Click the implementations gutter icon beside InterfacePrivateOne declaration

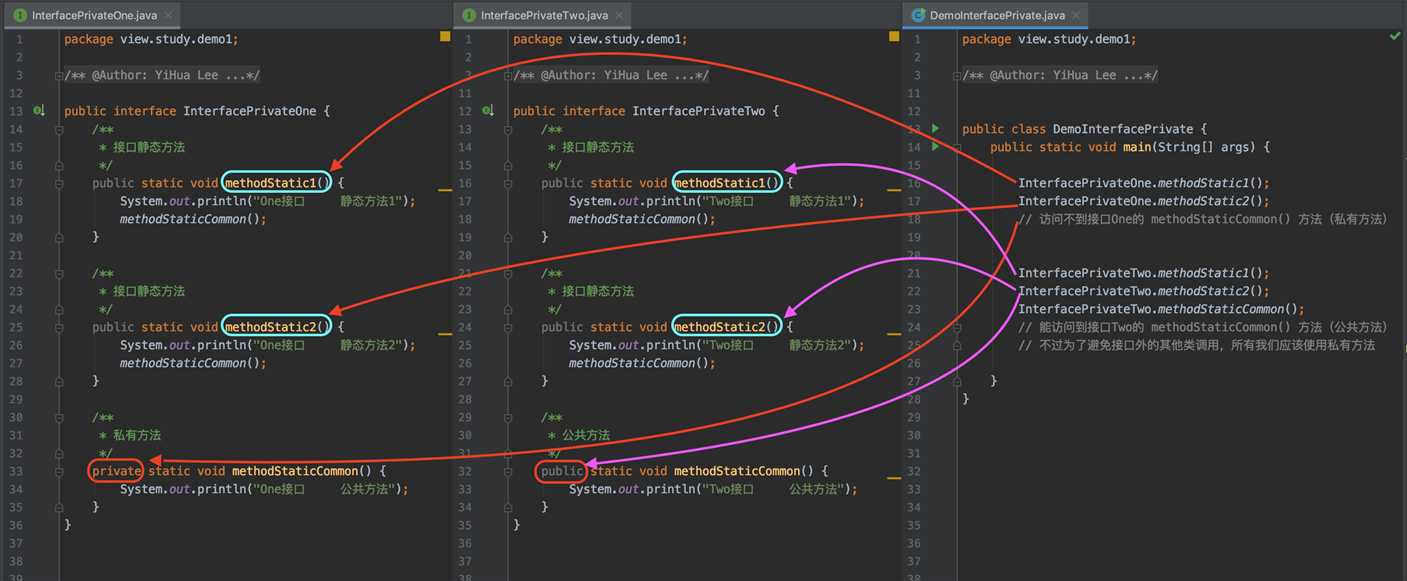(x=39, y=111)
